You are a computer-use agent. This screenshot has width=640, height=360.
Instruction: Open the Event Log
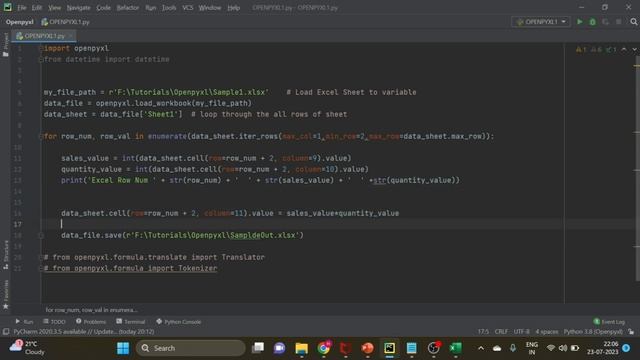(609, 322)
